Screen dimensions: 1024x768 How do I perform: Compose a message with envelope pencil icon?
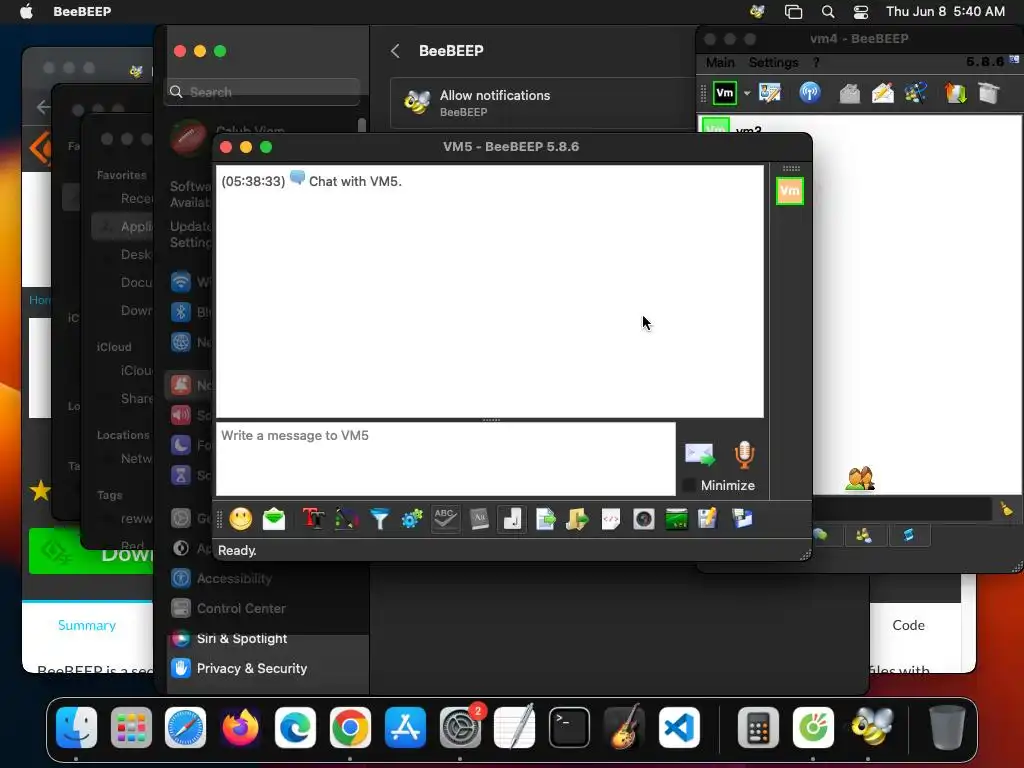coord(883,93)
